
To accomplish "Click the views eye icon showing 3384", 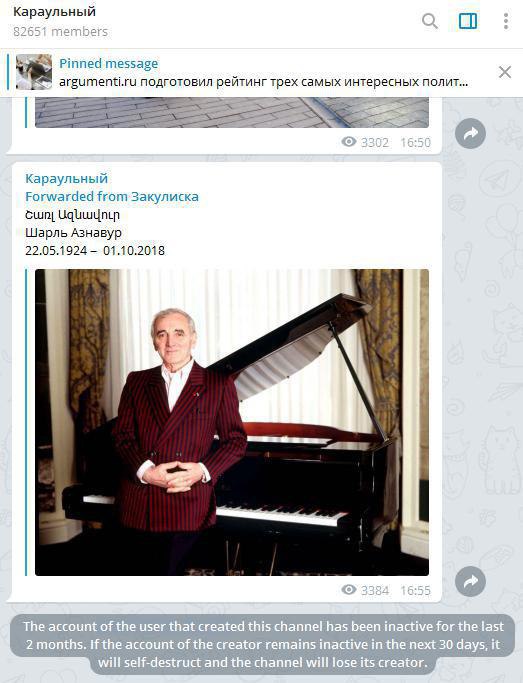I will [x=349, y=589].
